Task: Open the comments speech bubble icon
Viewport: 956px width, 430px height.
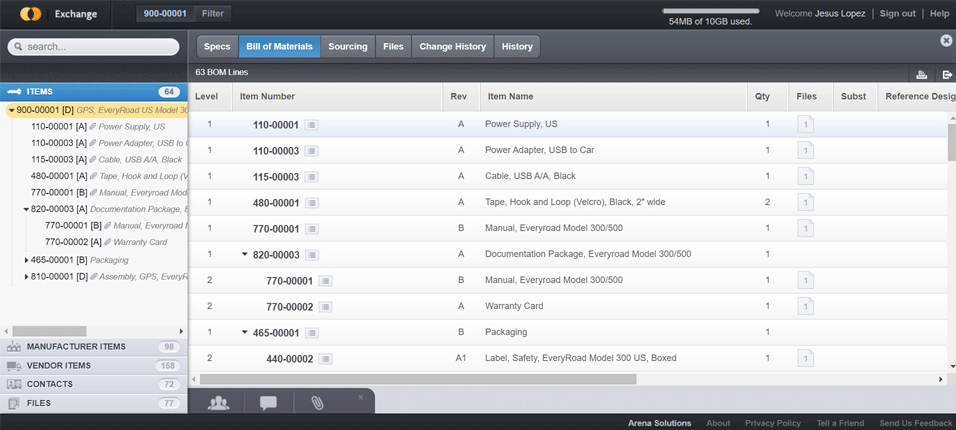Action: pyautogui.click(x=268, y=403)
